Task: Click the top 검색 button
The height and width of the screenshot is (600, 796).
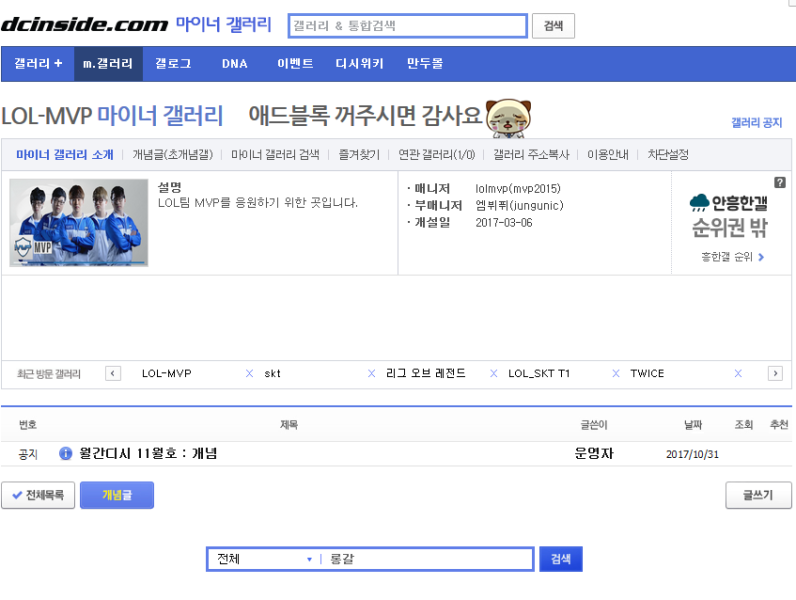Action: (x=553, y=26)
